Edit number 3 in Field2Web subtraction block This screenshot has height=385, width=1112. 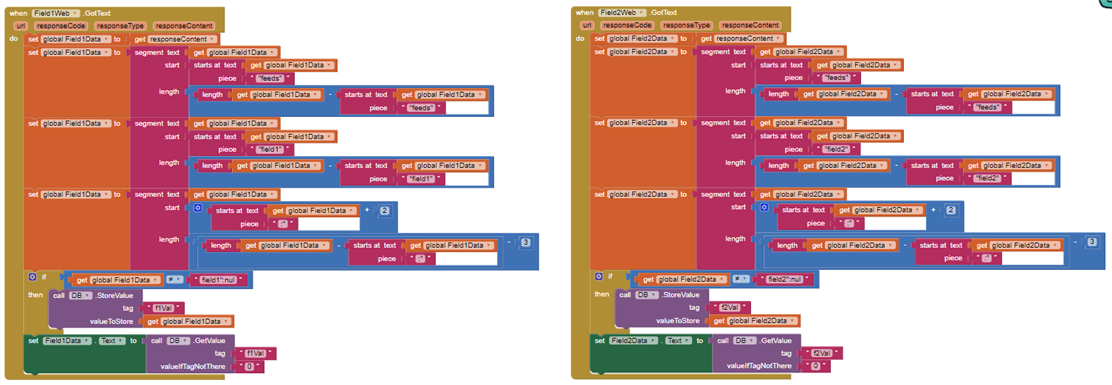(x=1092, y=242)
